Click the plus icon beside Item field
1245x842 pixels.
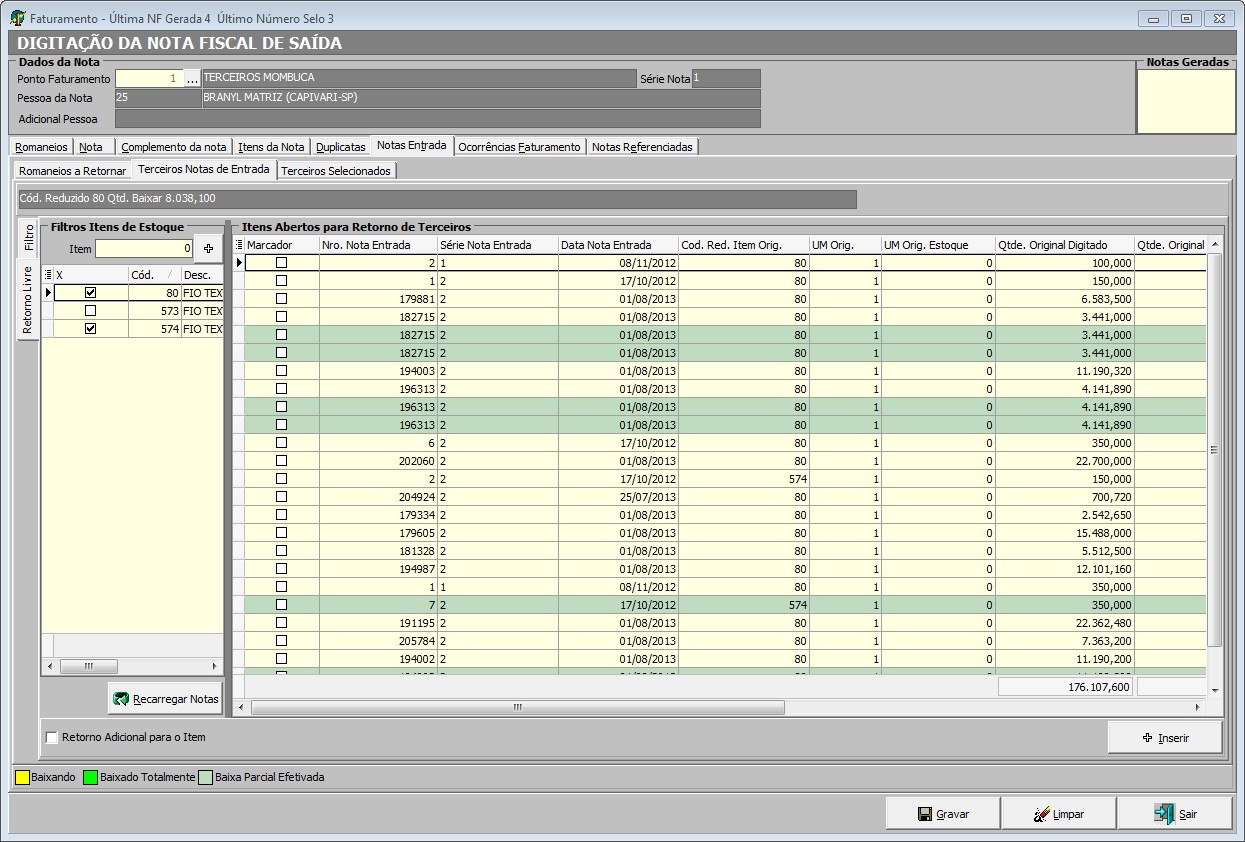click(x=208, y=248)
